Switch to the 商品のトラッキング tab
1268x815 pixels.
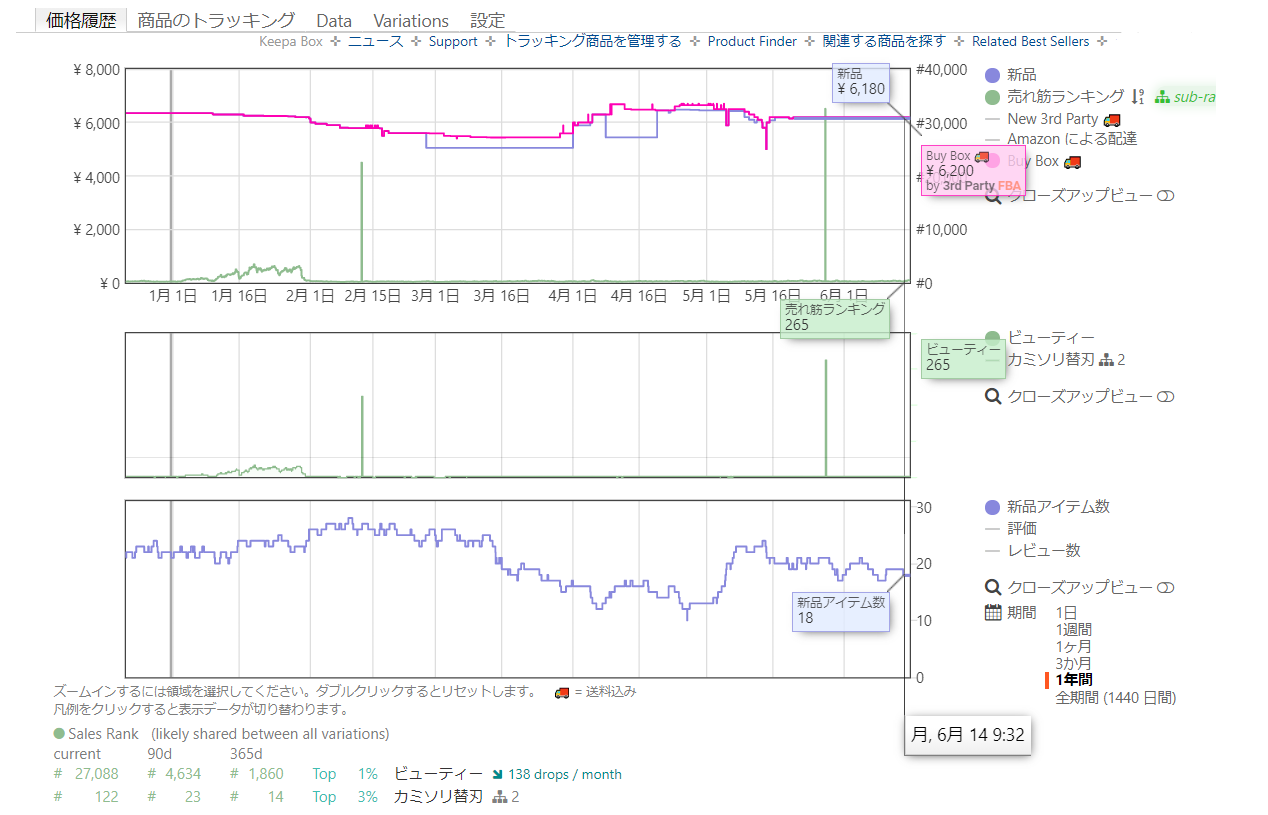pos(216,20)
